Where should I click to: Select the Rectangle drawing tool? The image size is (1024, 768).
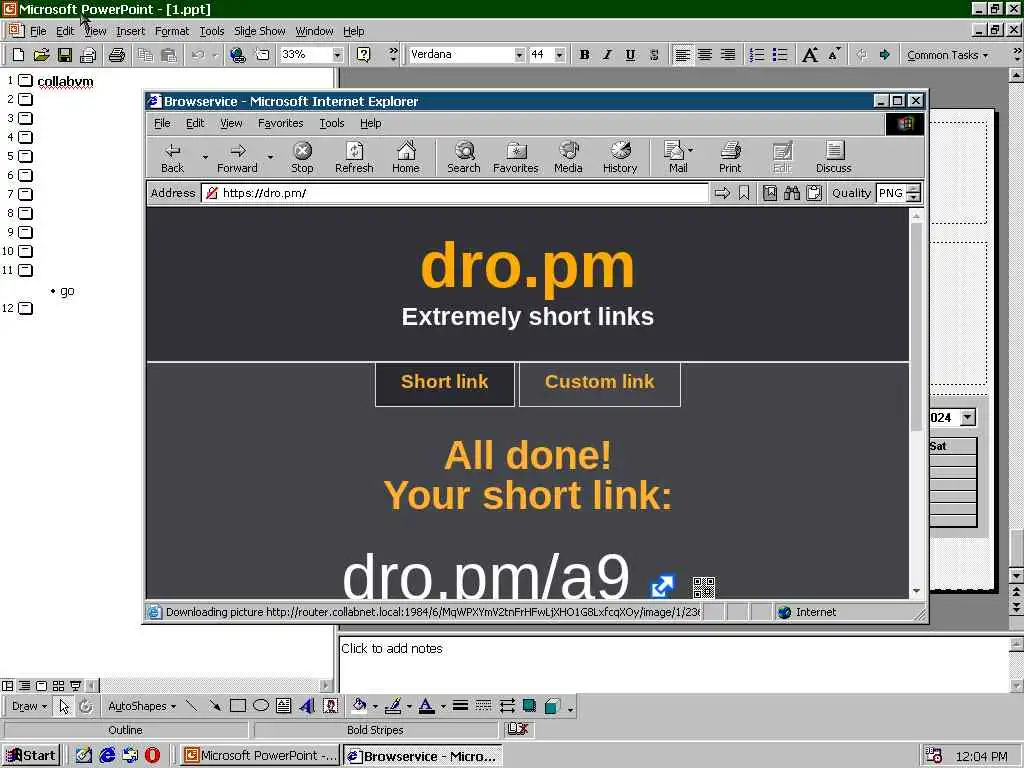(238, 706)
